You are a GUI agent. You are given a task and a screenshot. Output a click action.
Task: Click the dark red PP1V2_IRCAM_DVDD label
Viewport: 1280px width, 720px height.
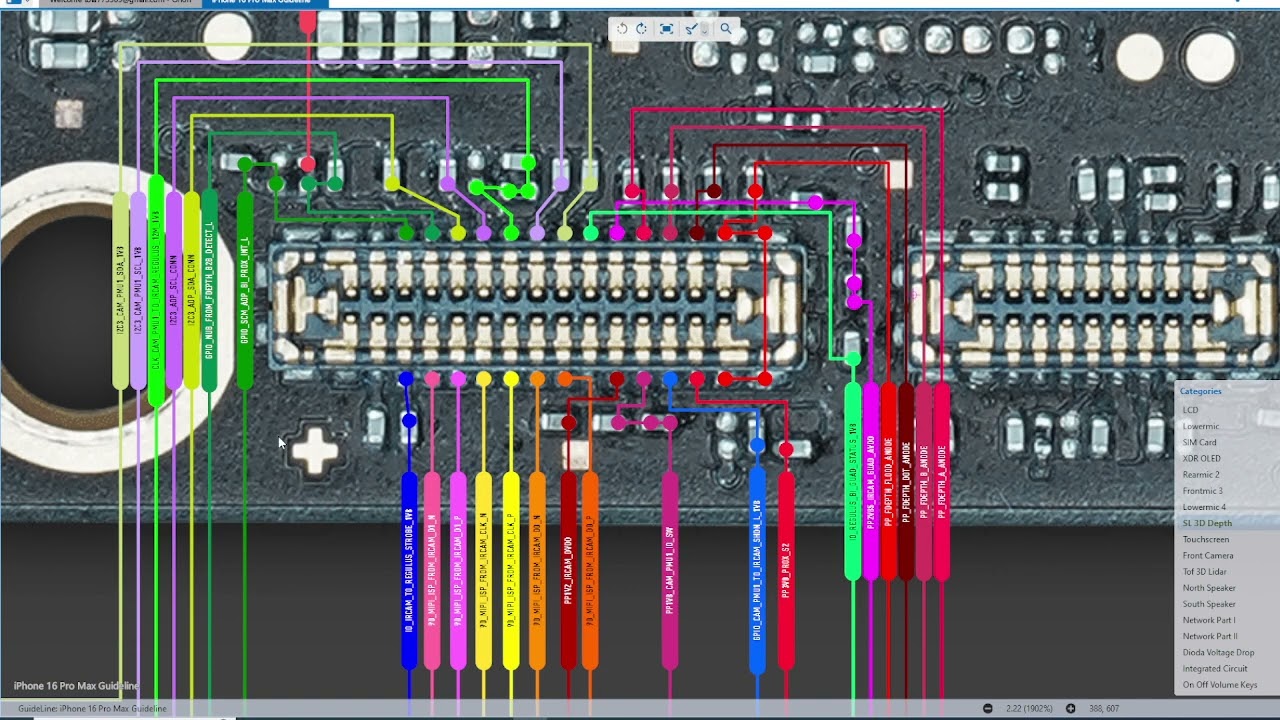[x=568, y=571]
